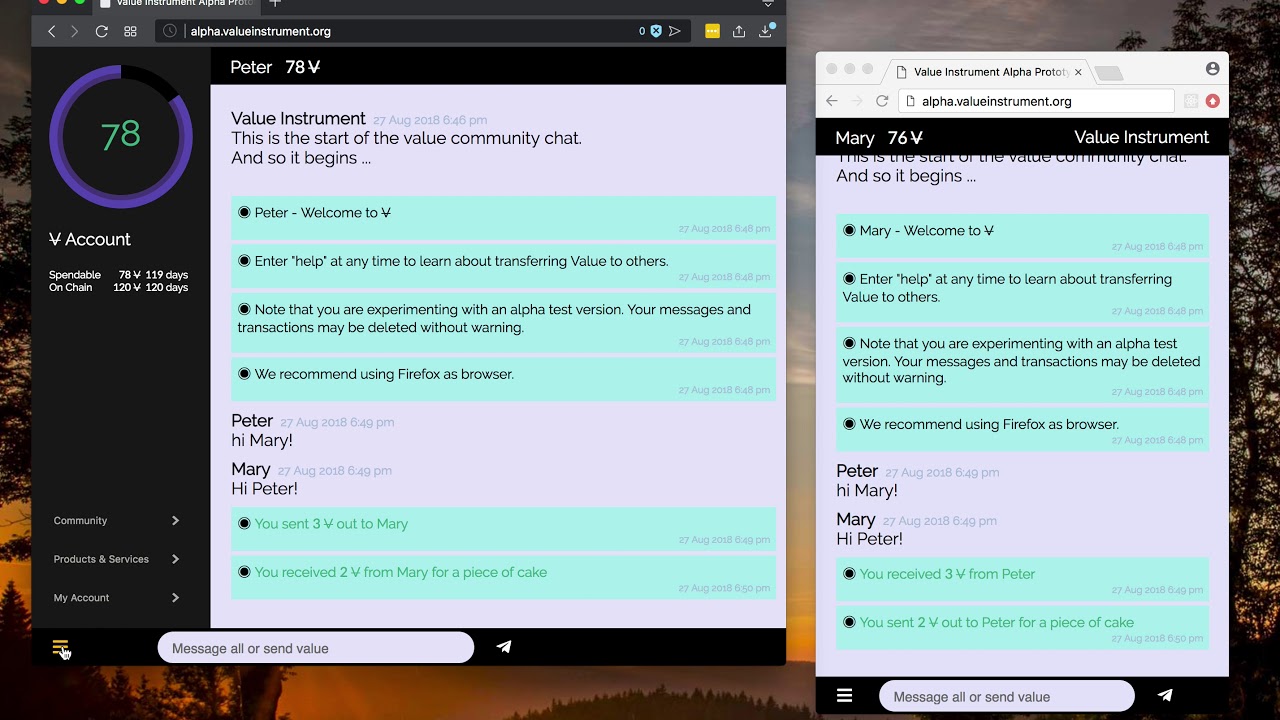Reload the page in Mary's Chrome window
This screenshot has height=720, width=1280.
click(882, 101)
